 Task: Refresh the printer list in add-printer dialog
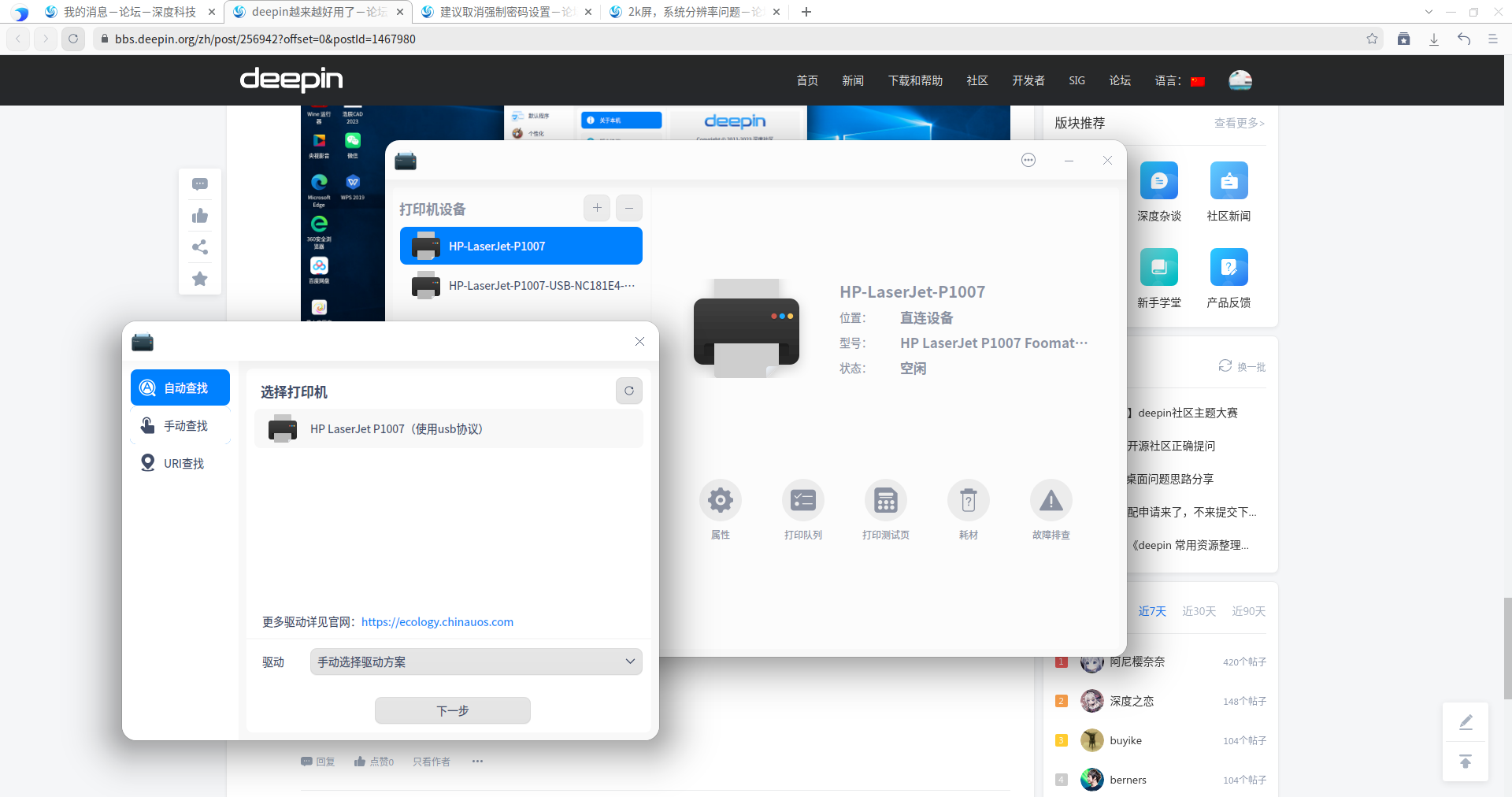629,391
